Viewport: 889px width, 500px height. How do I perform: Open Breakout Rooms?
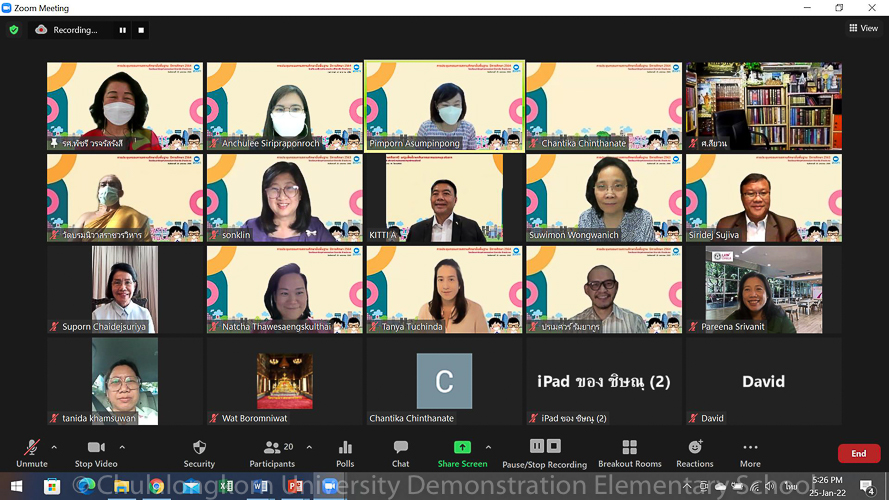tap(629, 452)
